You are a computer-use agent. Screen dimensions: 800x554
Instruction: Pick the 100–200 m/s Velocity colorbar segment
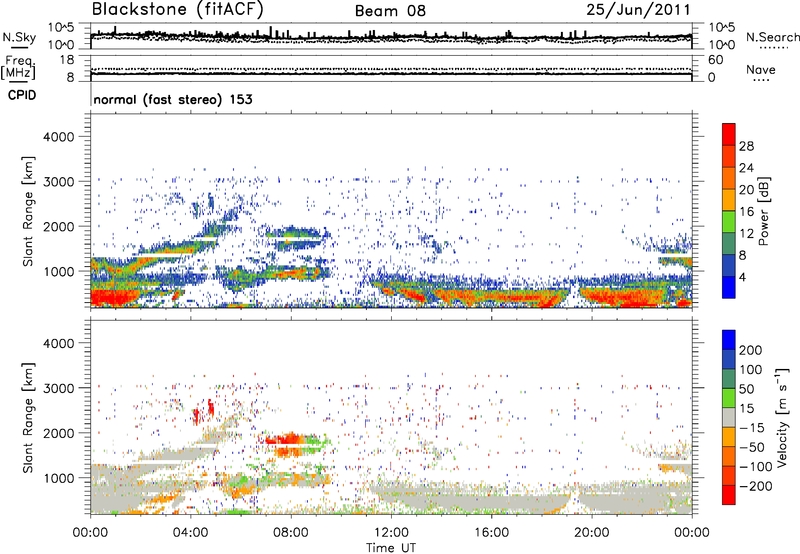729,359
